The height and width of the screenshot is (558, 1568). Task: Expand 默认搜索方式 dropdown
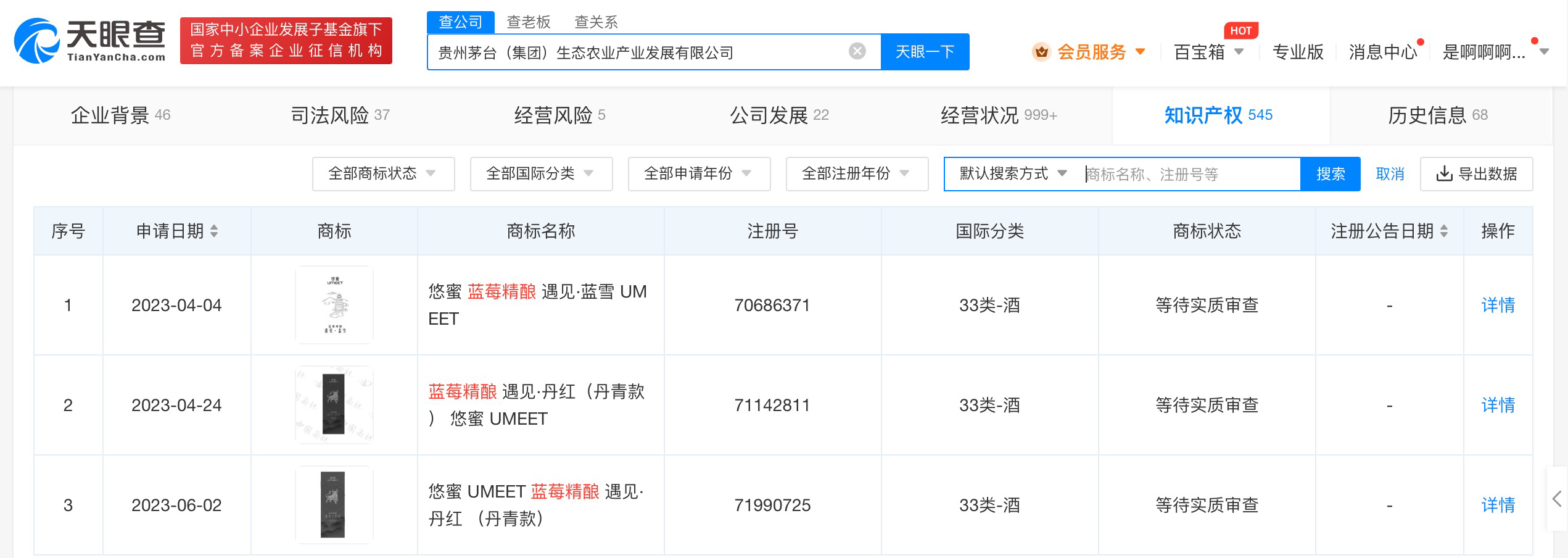point(1013,174)
